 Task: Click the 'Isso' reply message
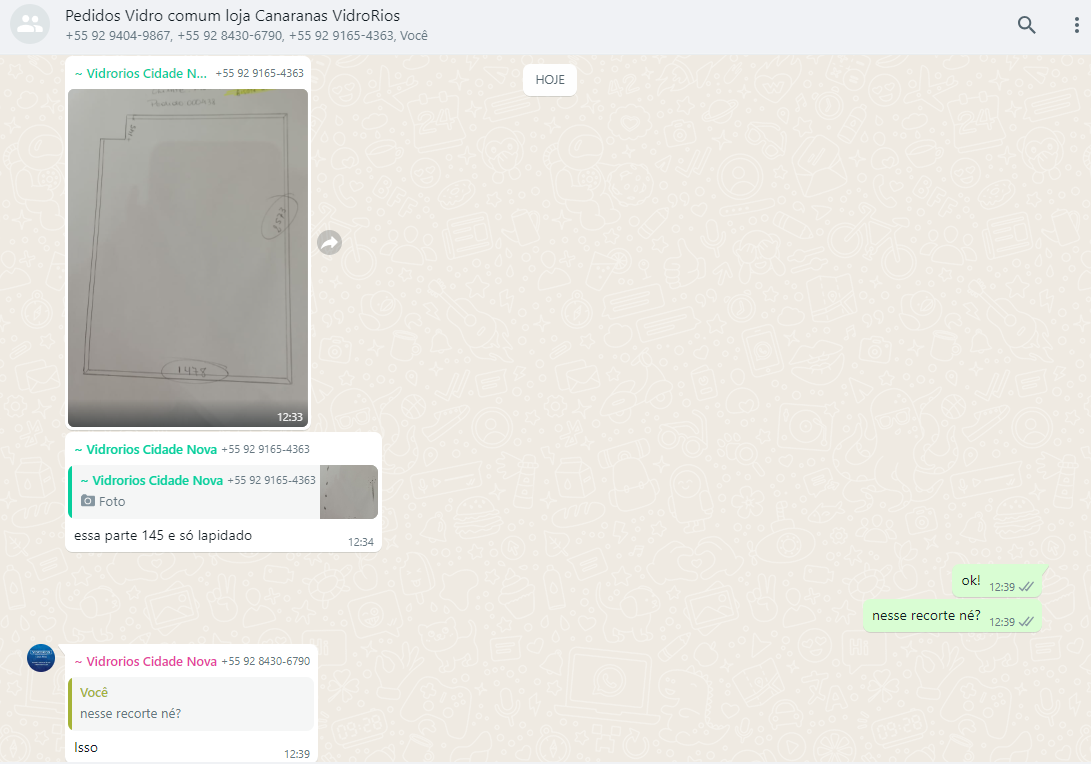86,747
